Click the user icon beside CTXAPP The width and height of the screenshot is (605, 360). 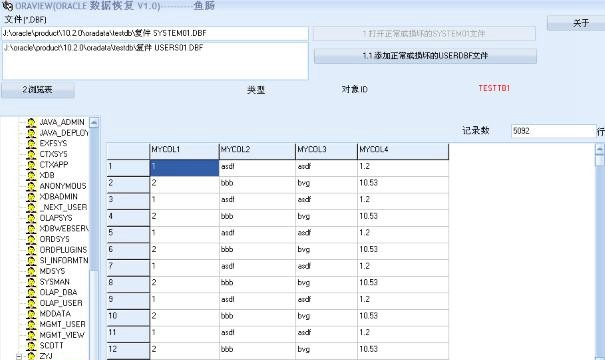coord(31,165)
